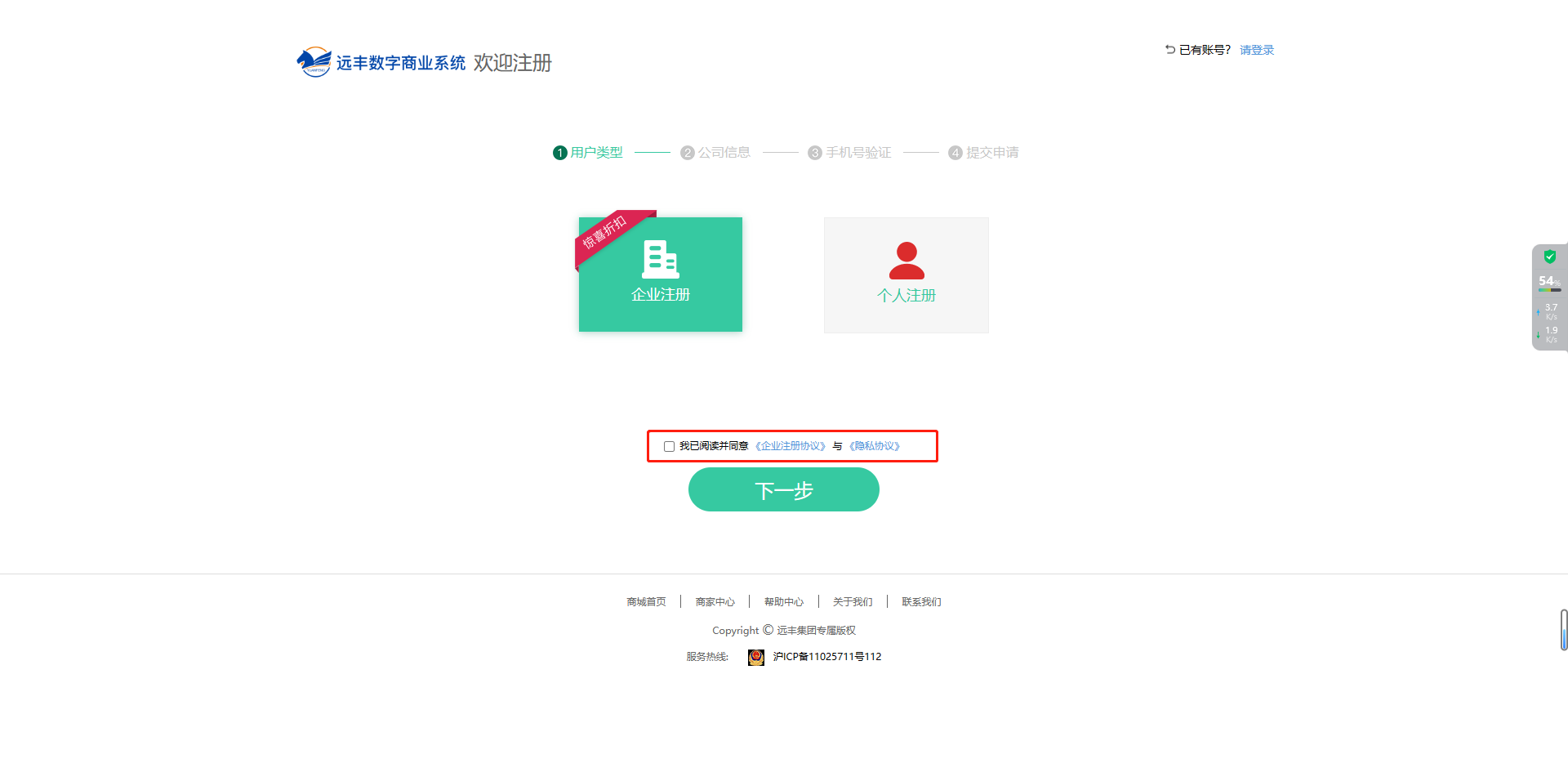The width and height of the screenshot is (1568, 759).
Task: Click the vertical scrollbar thumb
Action: (x=1564, y=630)
